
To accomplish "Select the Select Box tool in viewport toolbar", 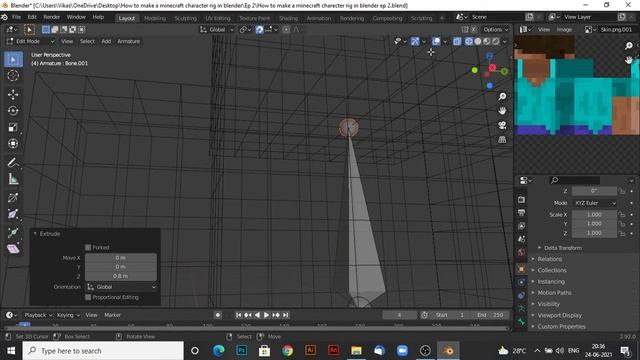I will pos(13,60).
